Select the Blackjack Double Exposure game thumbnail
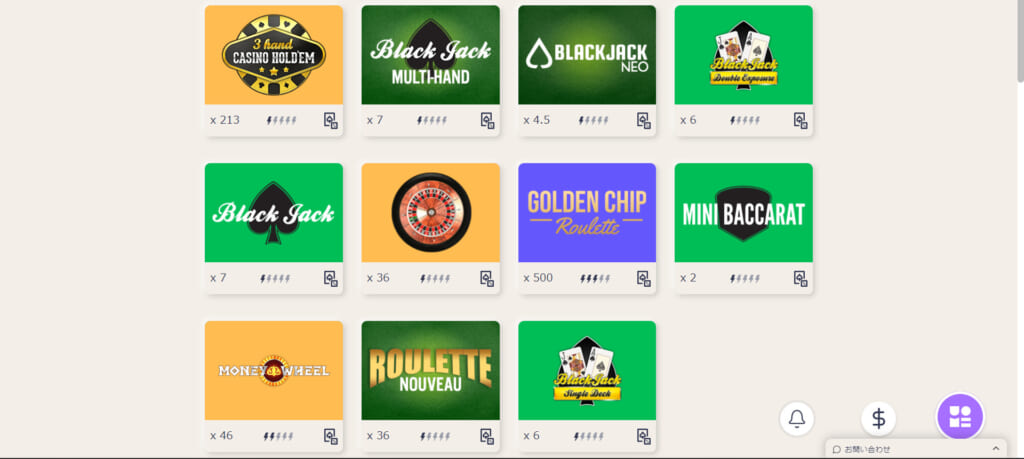Screen dimensions: 1024x459 [x=744, y=55]
